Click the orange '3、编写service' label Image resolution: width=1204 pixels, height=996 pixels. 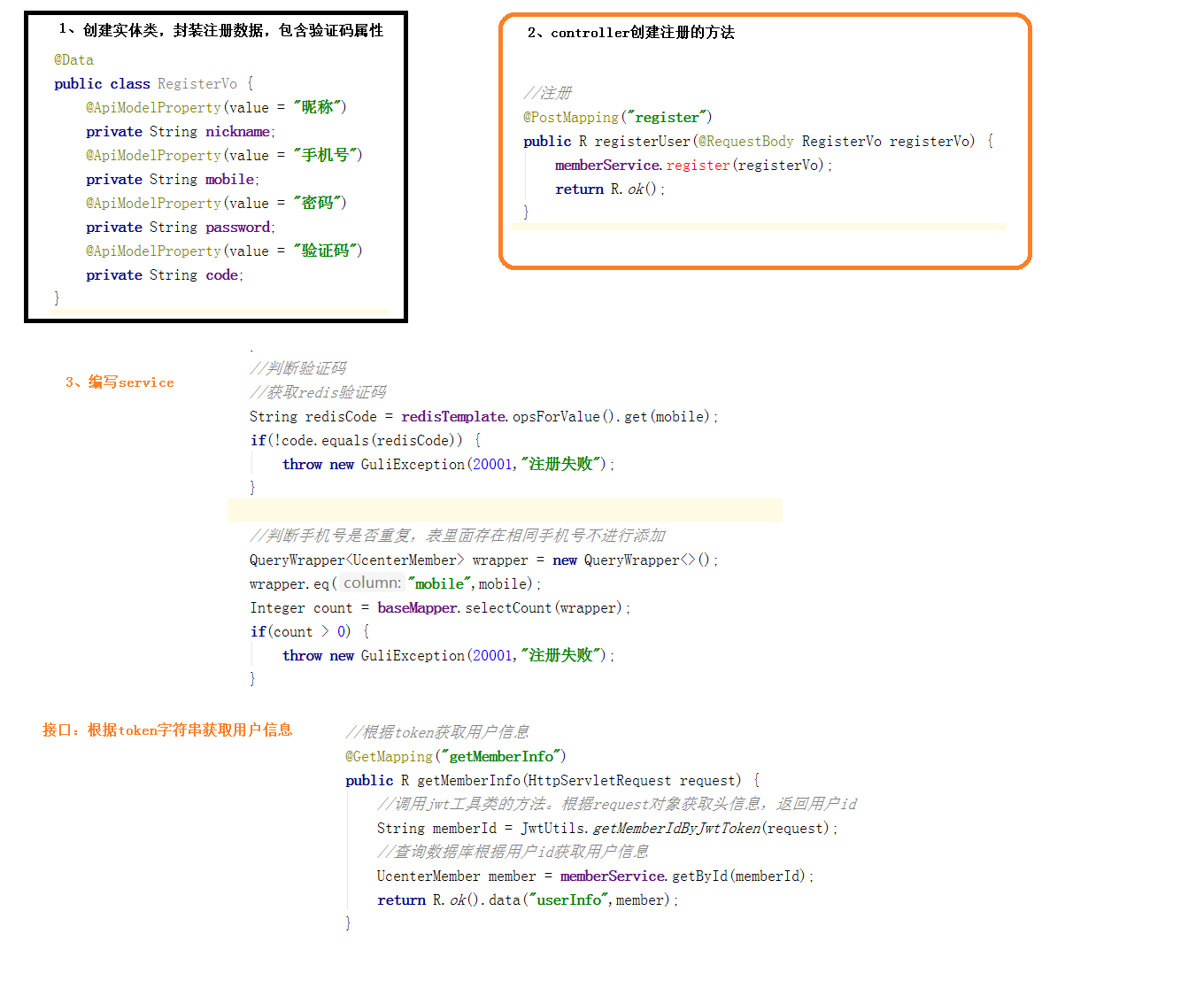(x=120, y=382)
